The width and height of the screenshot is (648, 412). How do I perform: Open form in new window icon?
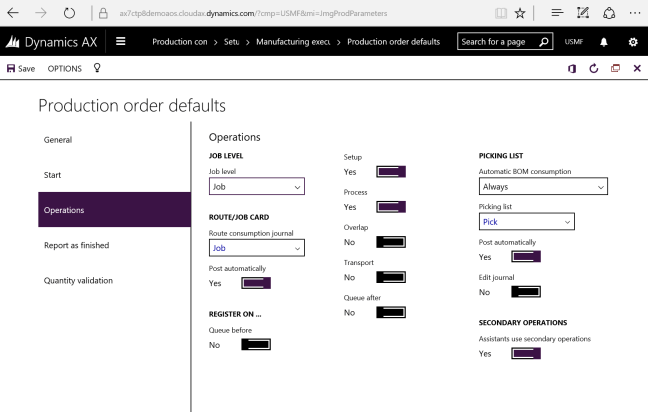616,68
